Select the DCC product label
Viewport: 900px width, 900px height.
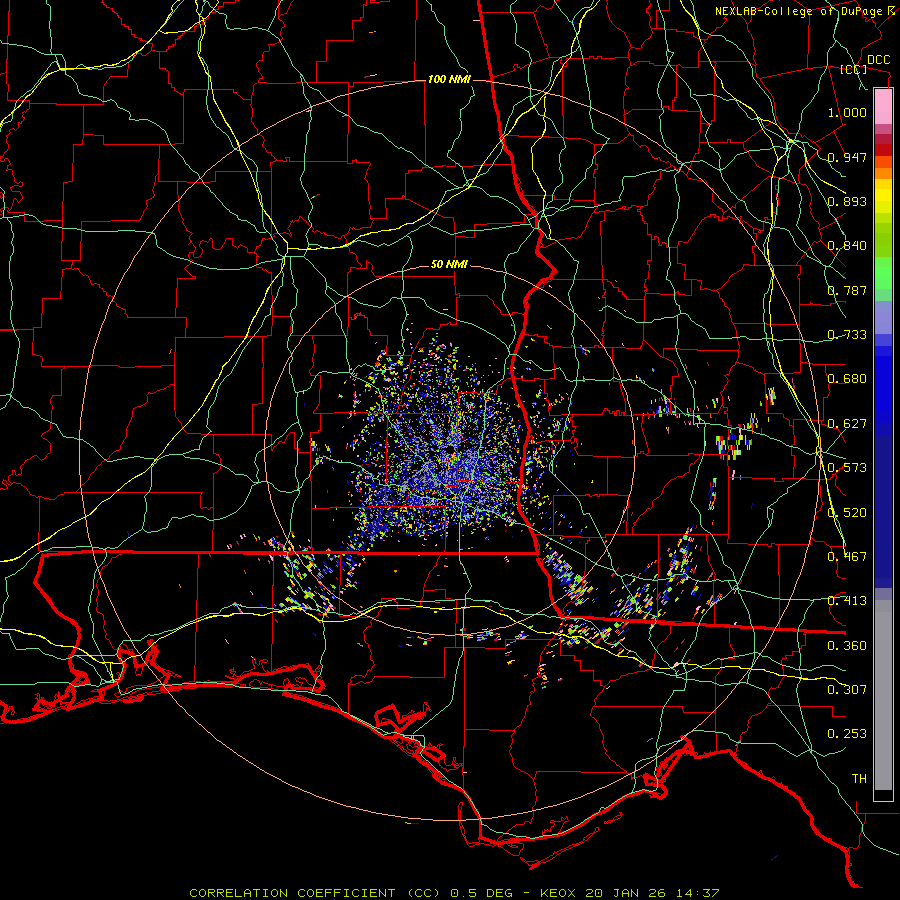(878, 60)
